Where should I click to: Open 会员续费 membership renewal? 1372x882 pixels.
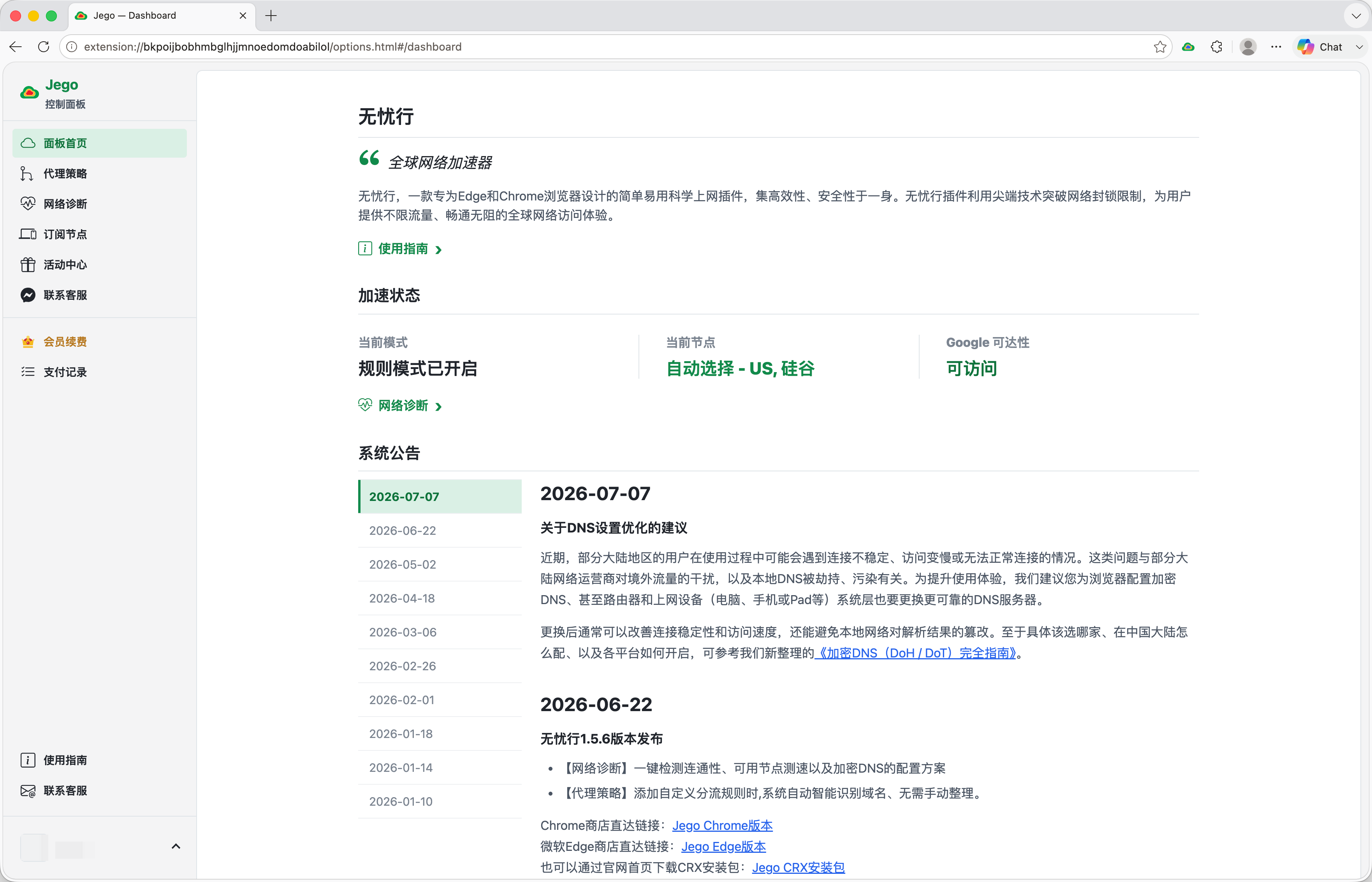pyautogui.click(x=100, y=342)
